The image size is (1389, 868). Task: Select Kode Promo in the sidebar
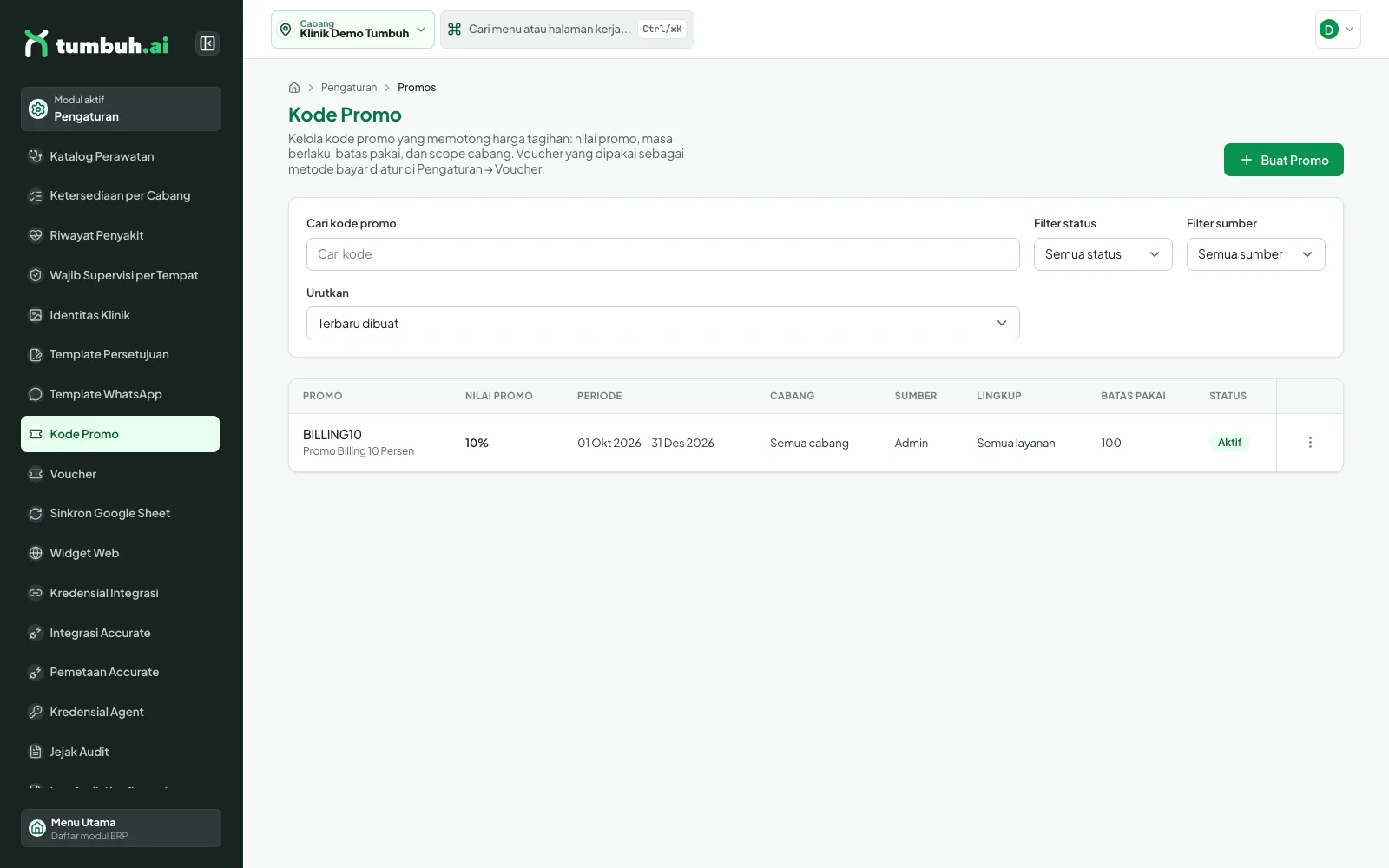coord(120,434)
